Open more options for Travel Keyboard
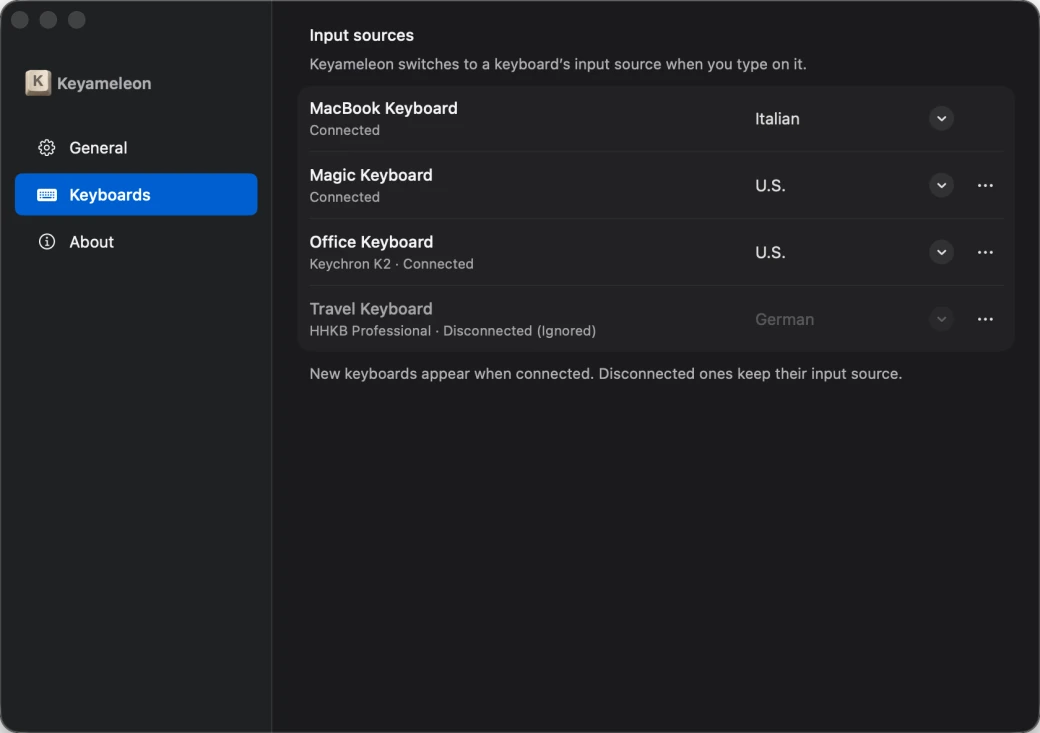 click(x=985, y=319)
